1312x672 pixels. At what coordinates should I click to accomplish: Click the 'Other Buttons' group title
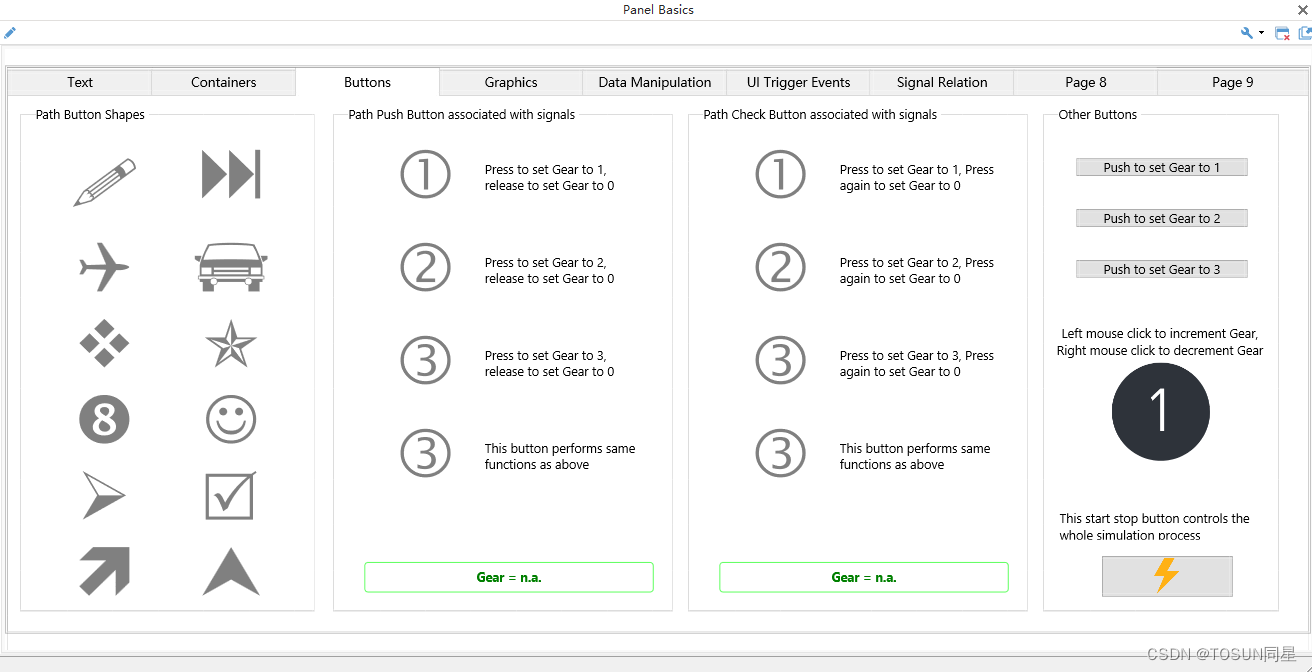1098,115
